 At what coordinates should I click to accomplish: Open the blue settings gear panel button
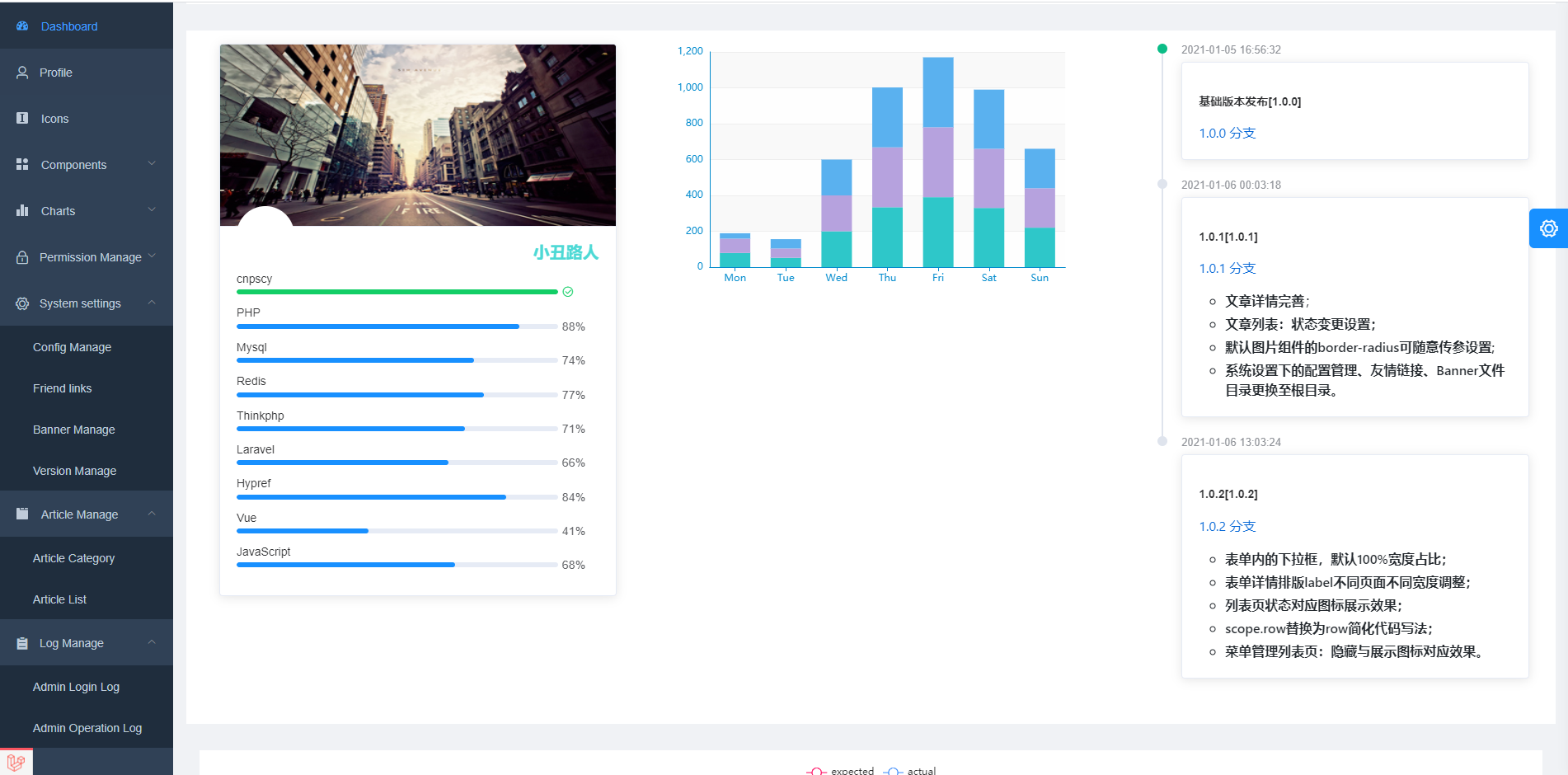[1549, 228]
